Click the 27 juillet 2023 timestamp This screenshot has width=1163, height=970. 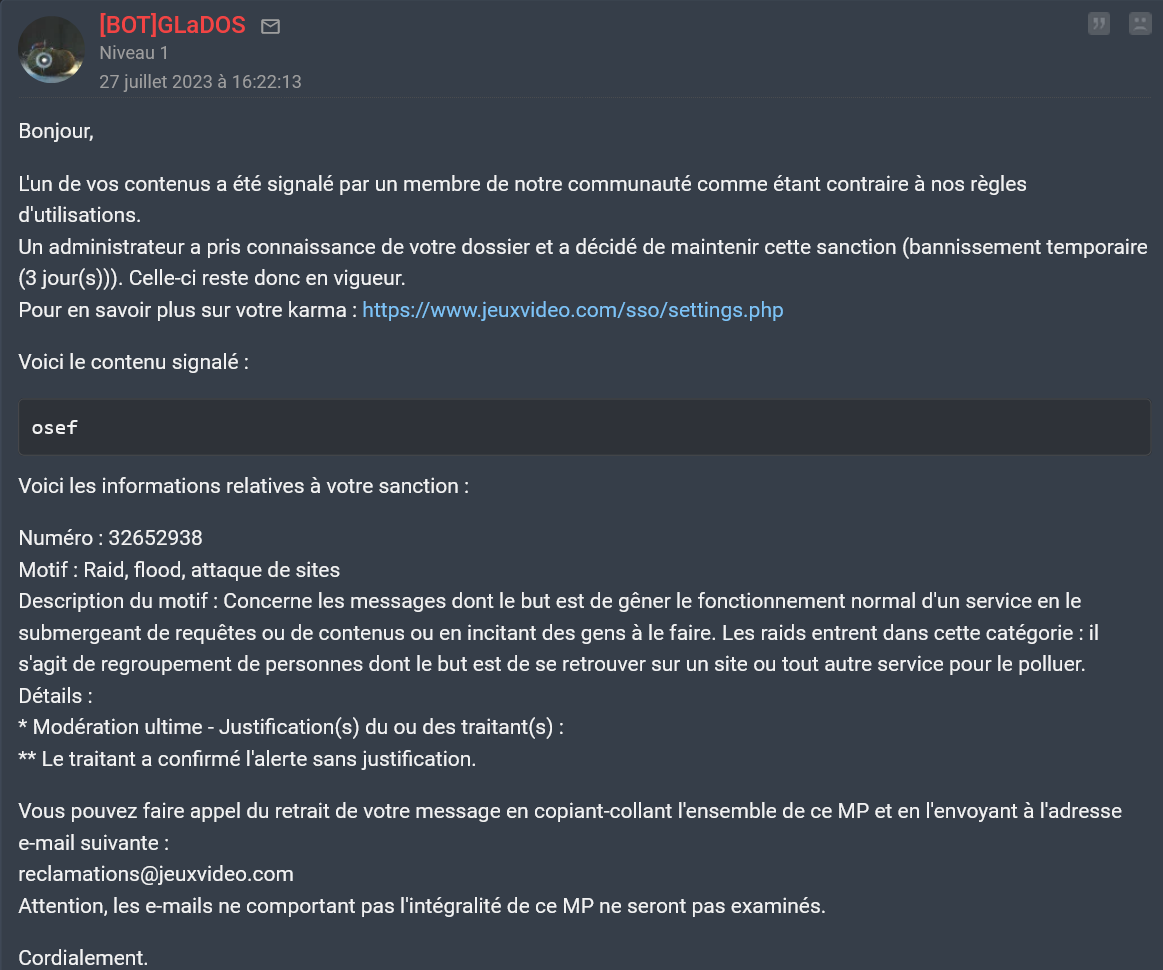[200, 82]
